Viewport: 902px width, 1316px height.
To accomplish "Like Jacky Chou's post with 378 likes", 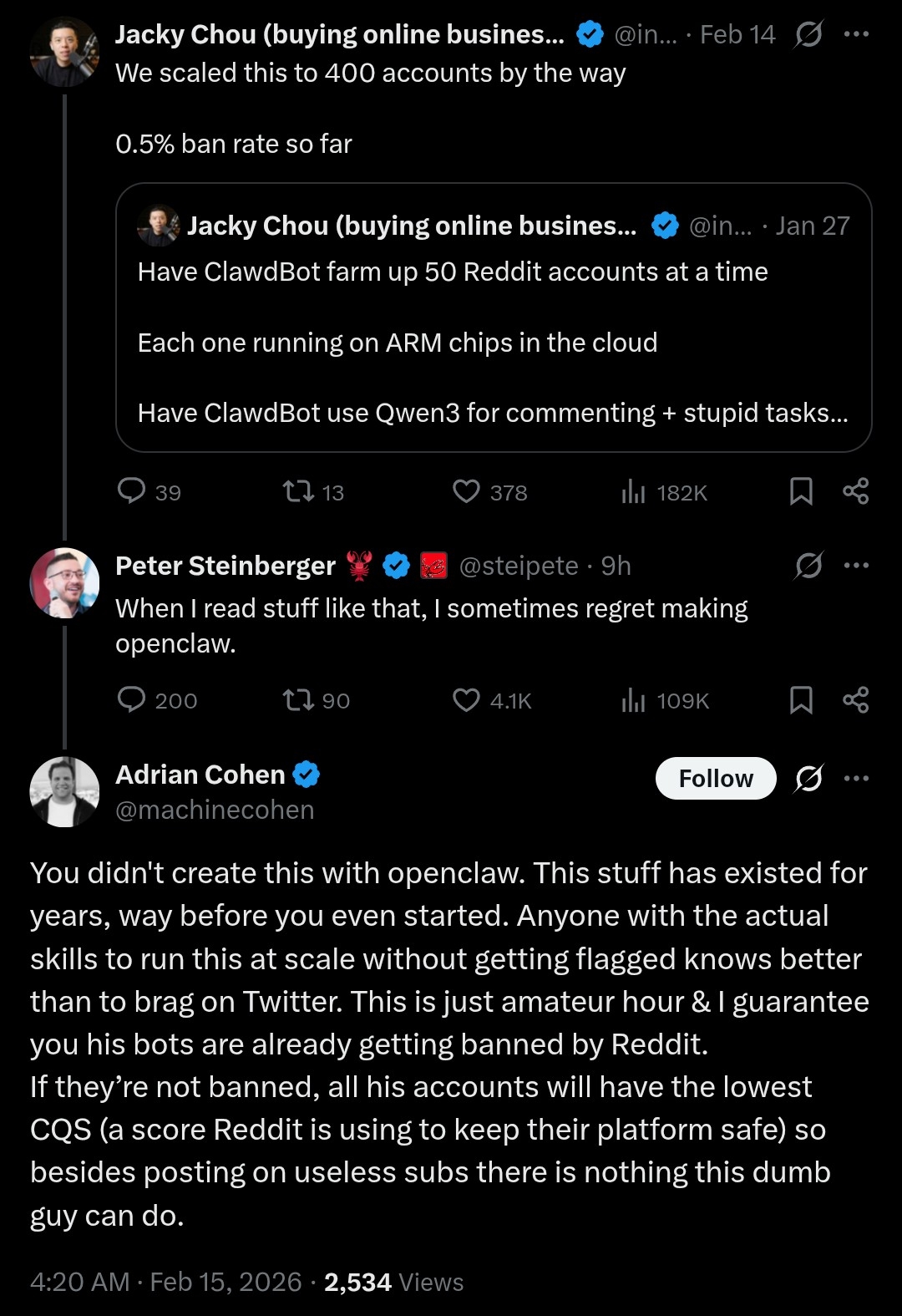I will pos(466,491).
